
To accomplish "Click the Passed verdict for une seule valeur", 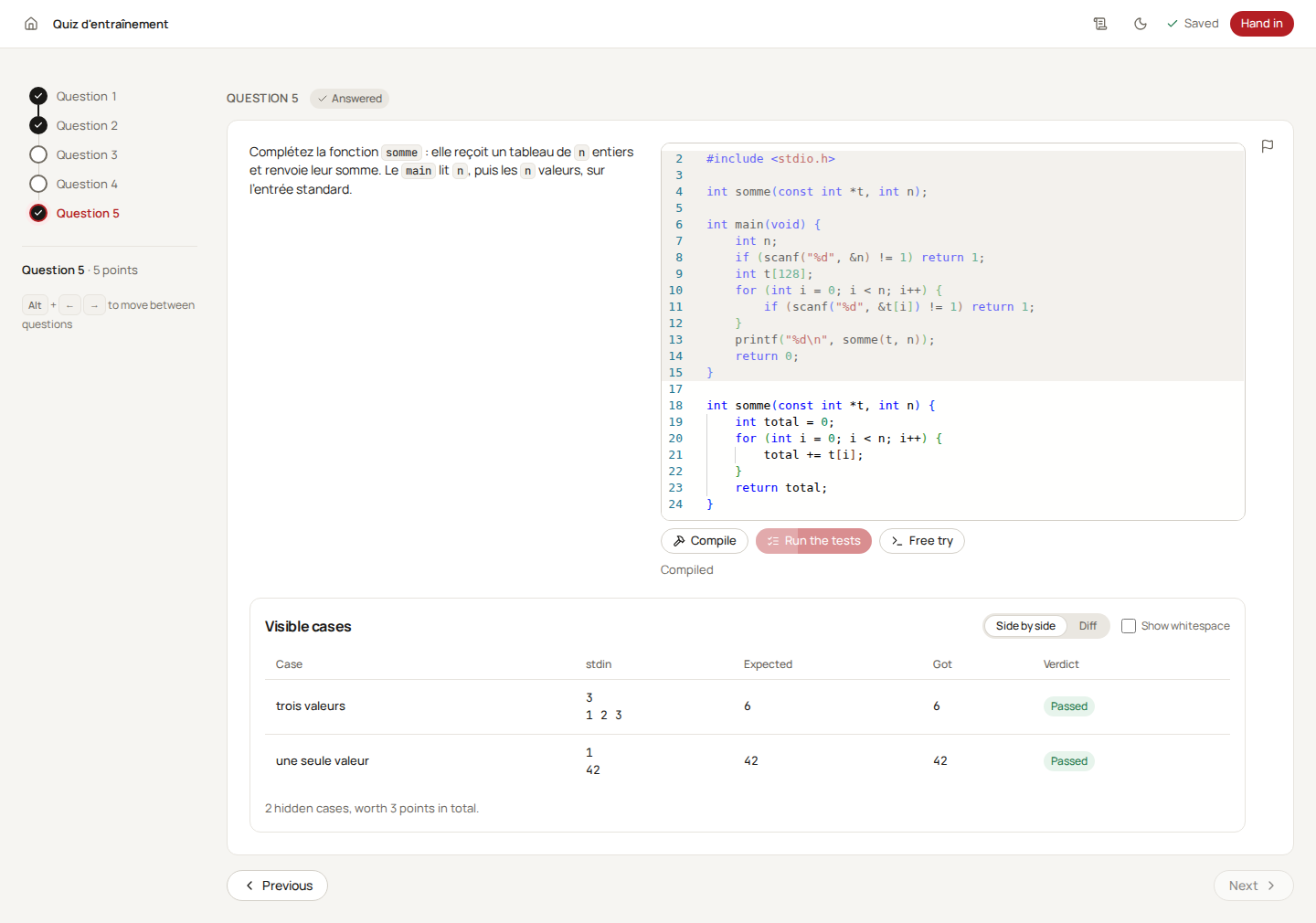I will (1068, 761).
